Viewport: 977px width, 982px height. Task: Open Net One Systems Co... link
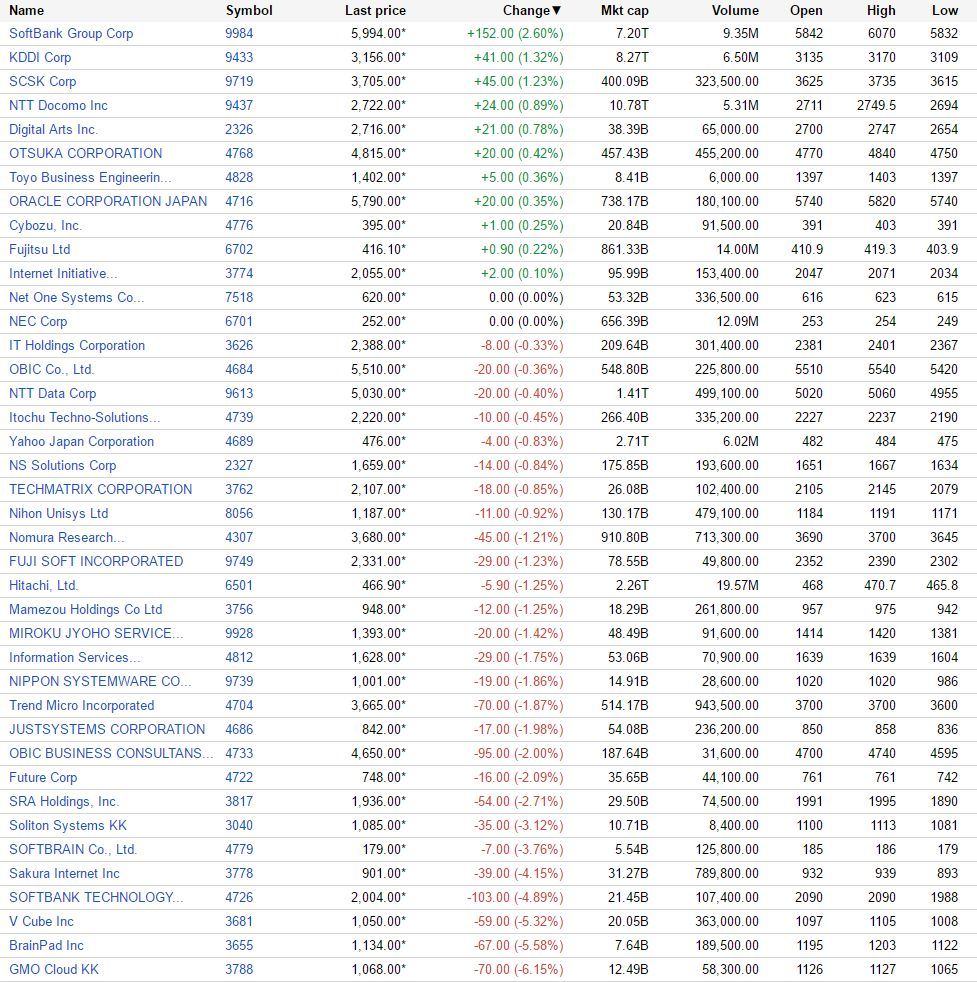click(x=76, y=297)
